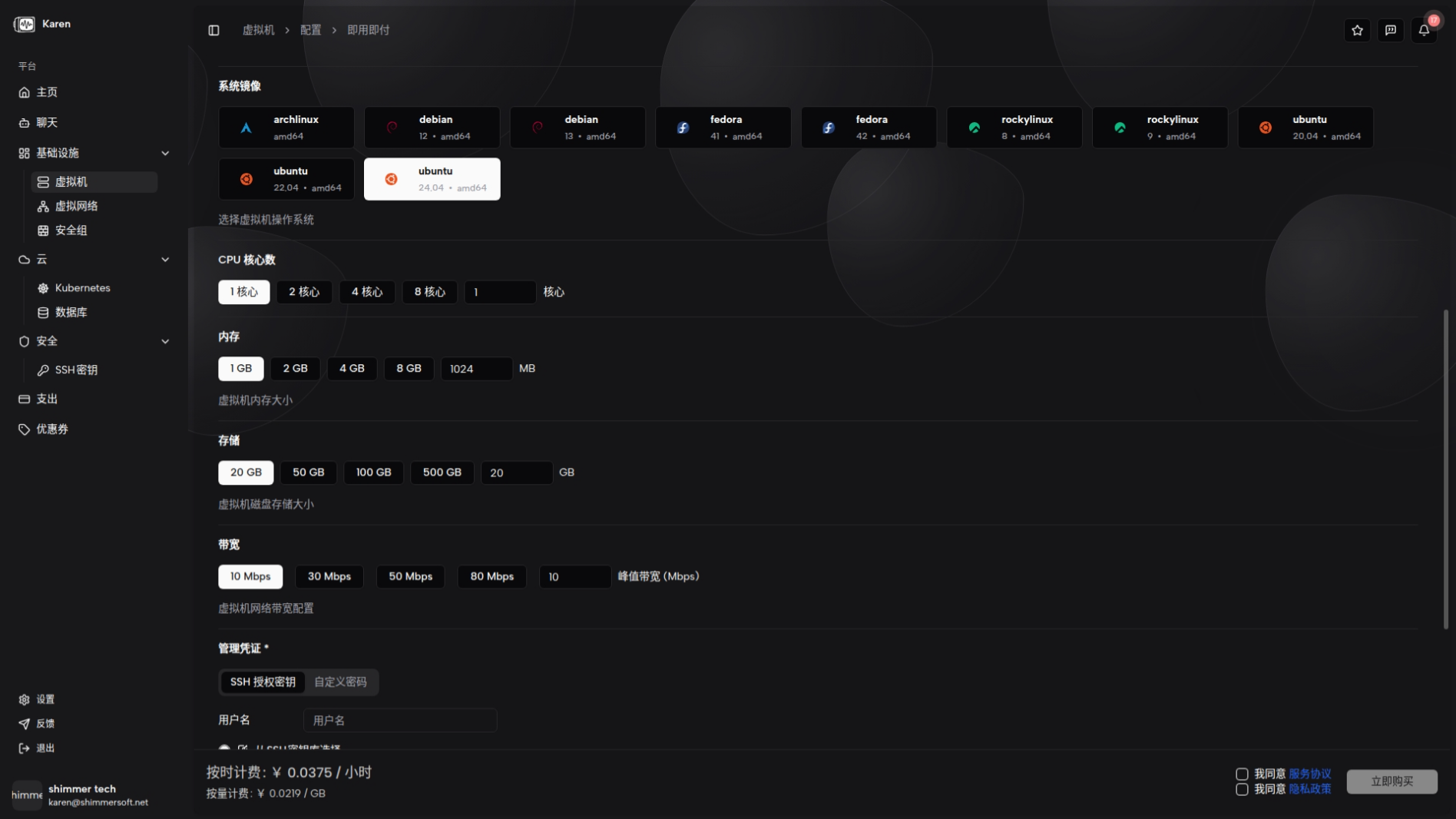Screen dimensions: 1456x819
Task: Click the star favorites icon
Action: coord(1357,30)
